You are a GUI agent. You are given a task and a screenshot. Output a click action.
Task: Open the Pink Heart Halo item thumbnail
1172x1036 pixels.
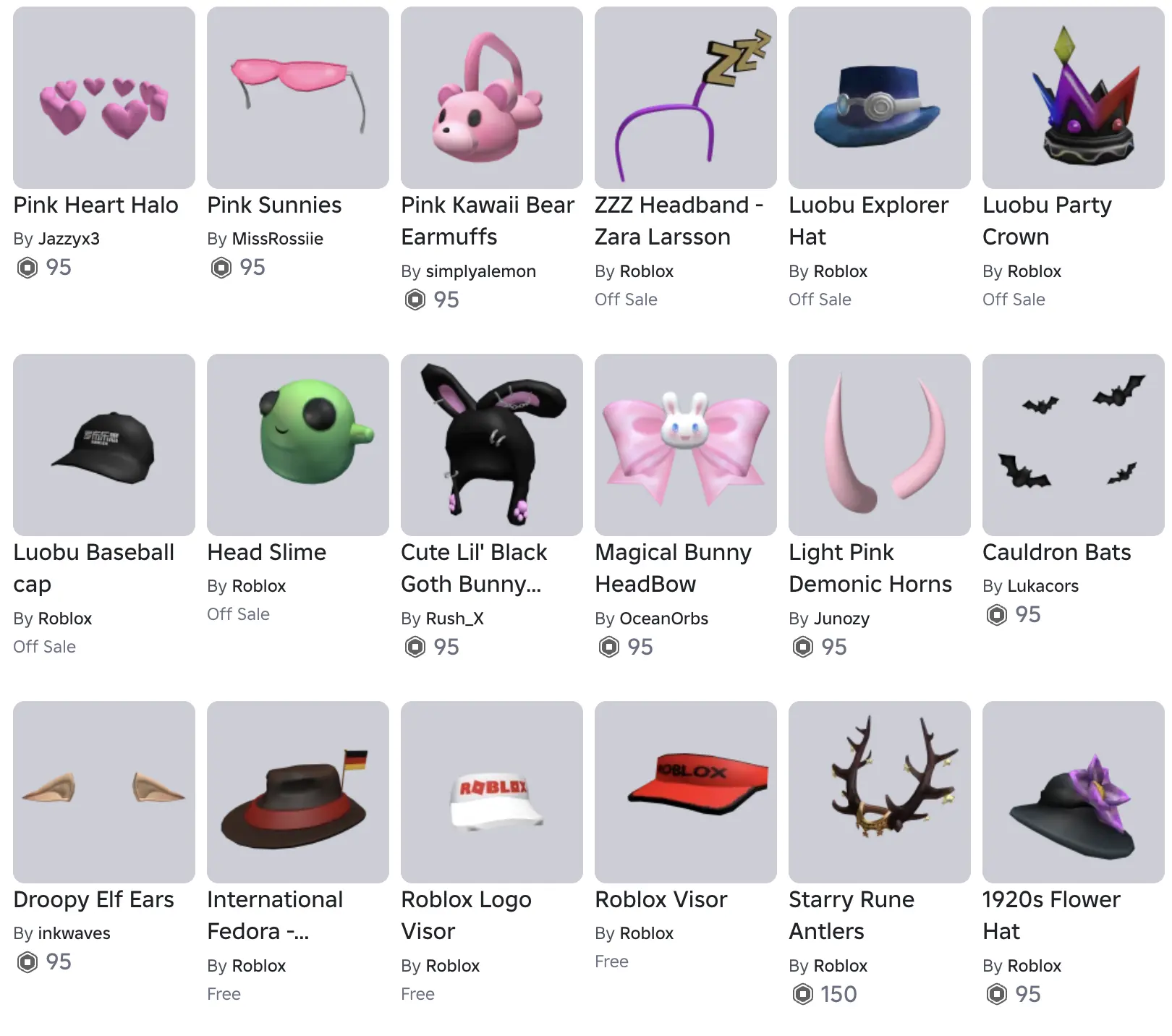(104, 98)
